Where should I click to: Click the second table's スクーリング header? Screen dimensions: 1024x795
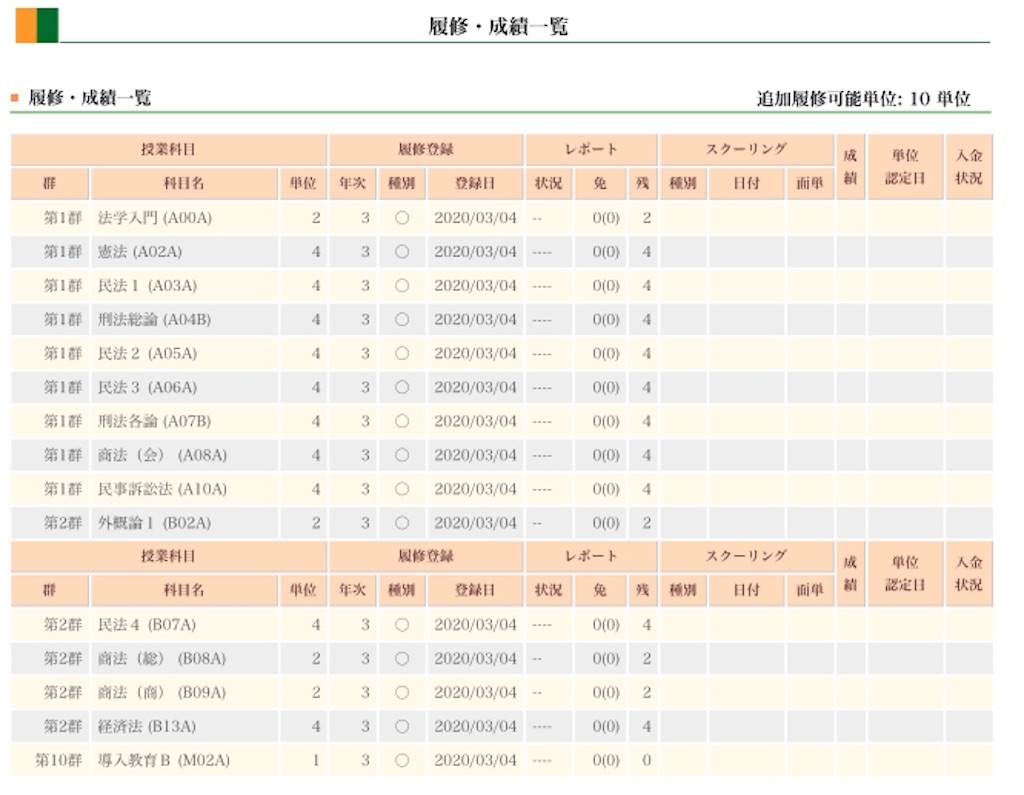click(746, 557)
